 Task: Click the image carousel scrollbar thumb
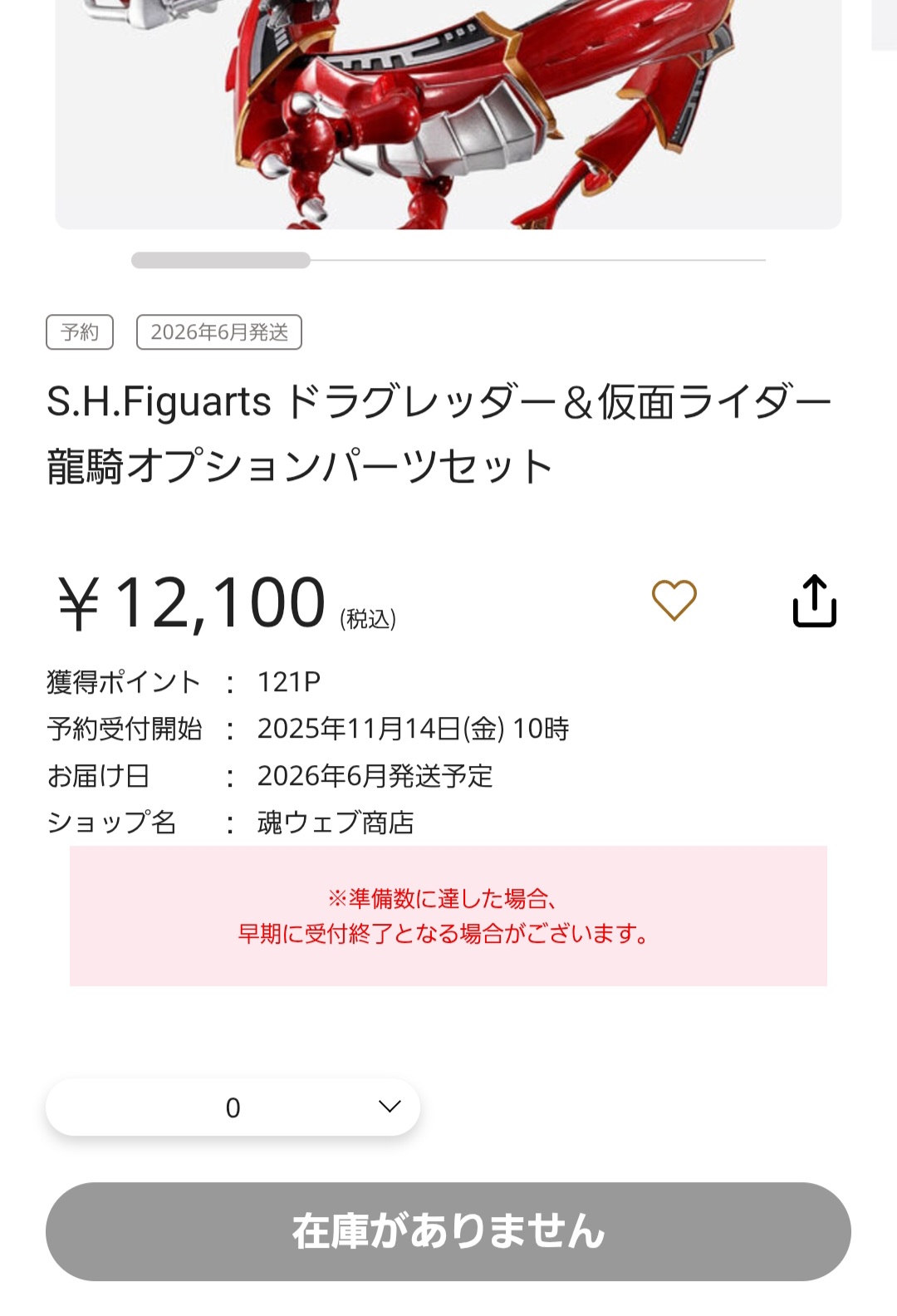pyautogui.click(x=220, y=260)
